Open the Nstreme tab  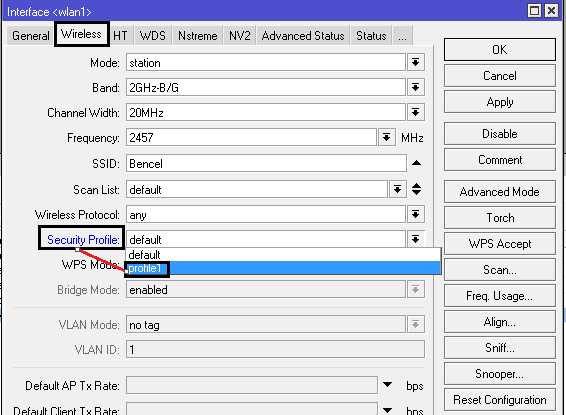click(197, 35)
